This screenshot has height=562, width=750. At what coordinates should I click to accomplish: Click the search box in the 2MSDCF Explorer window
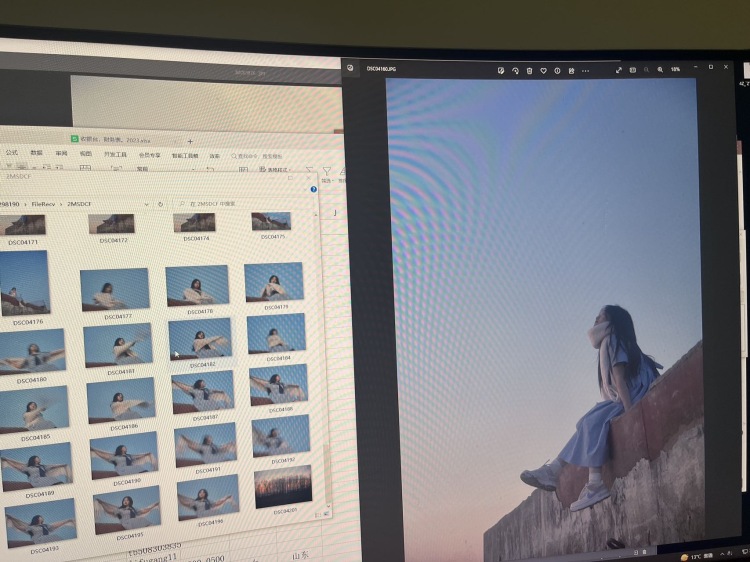[243, 204]
